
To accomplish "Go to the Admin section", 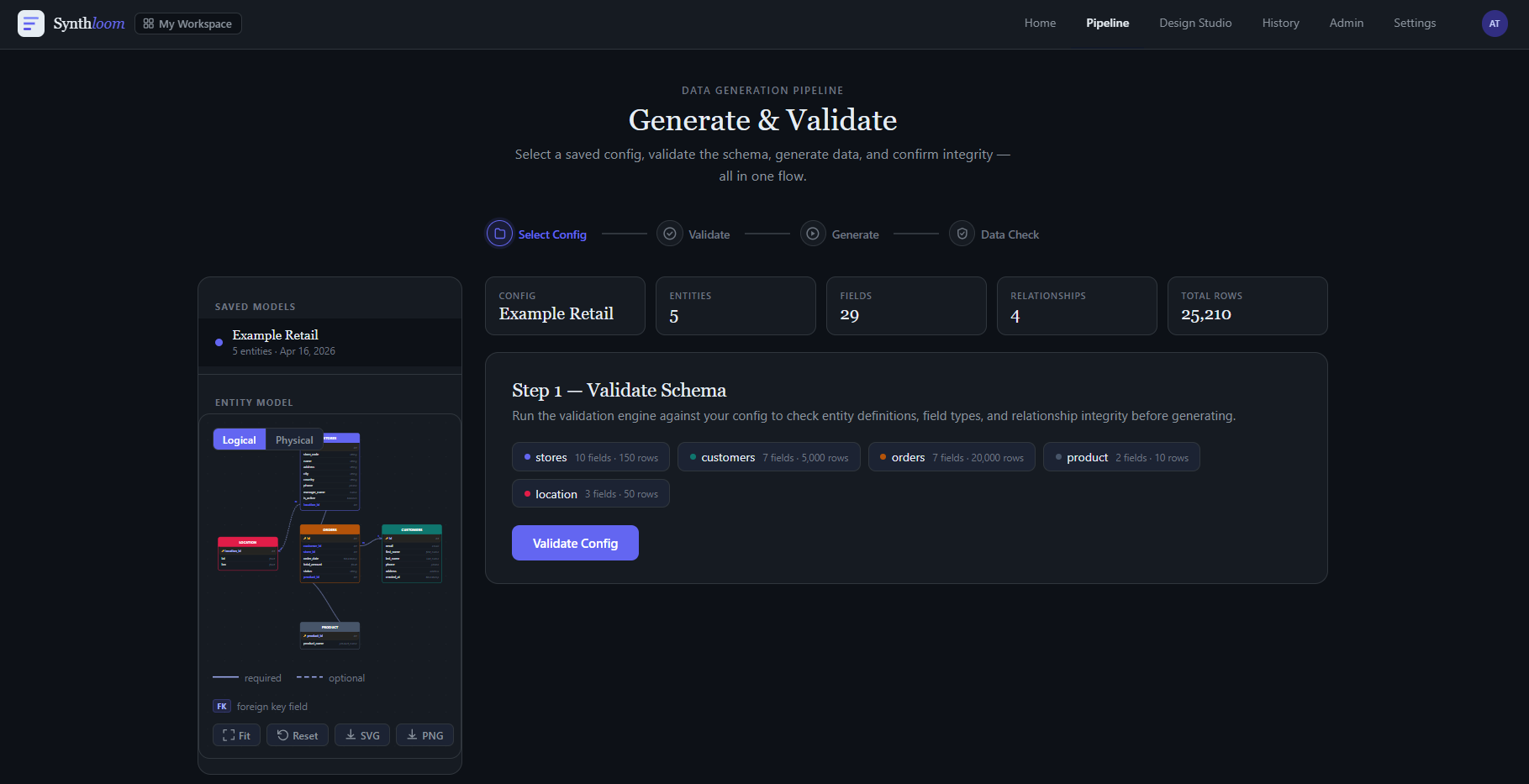I will (1346, 23).
